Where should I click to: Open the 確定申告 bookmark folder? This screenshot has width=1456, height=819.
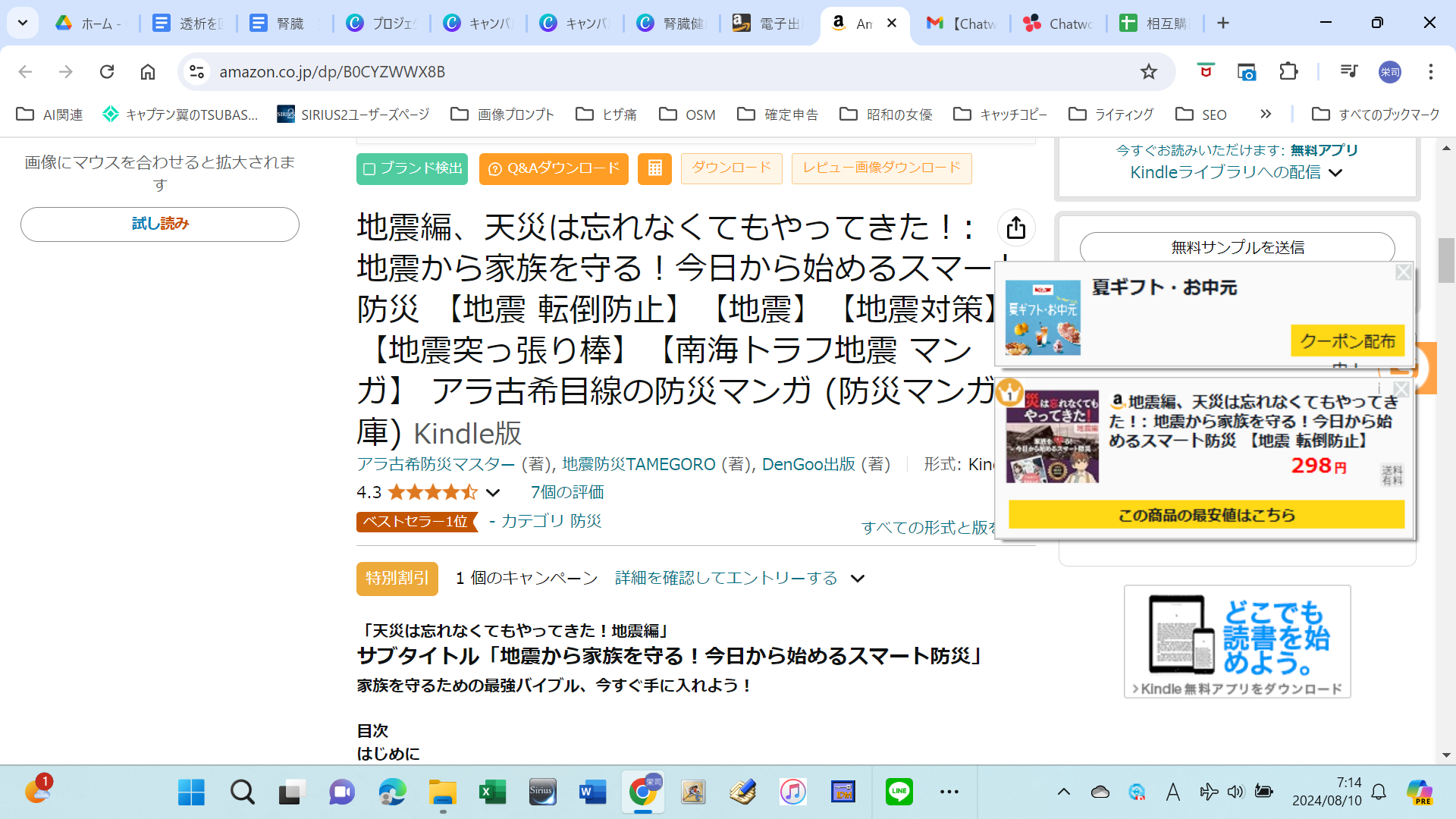[x=778, y=114]
